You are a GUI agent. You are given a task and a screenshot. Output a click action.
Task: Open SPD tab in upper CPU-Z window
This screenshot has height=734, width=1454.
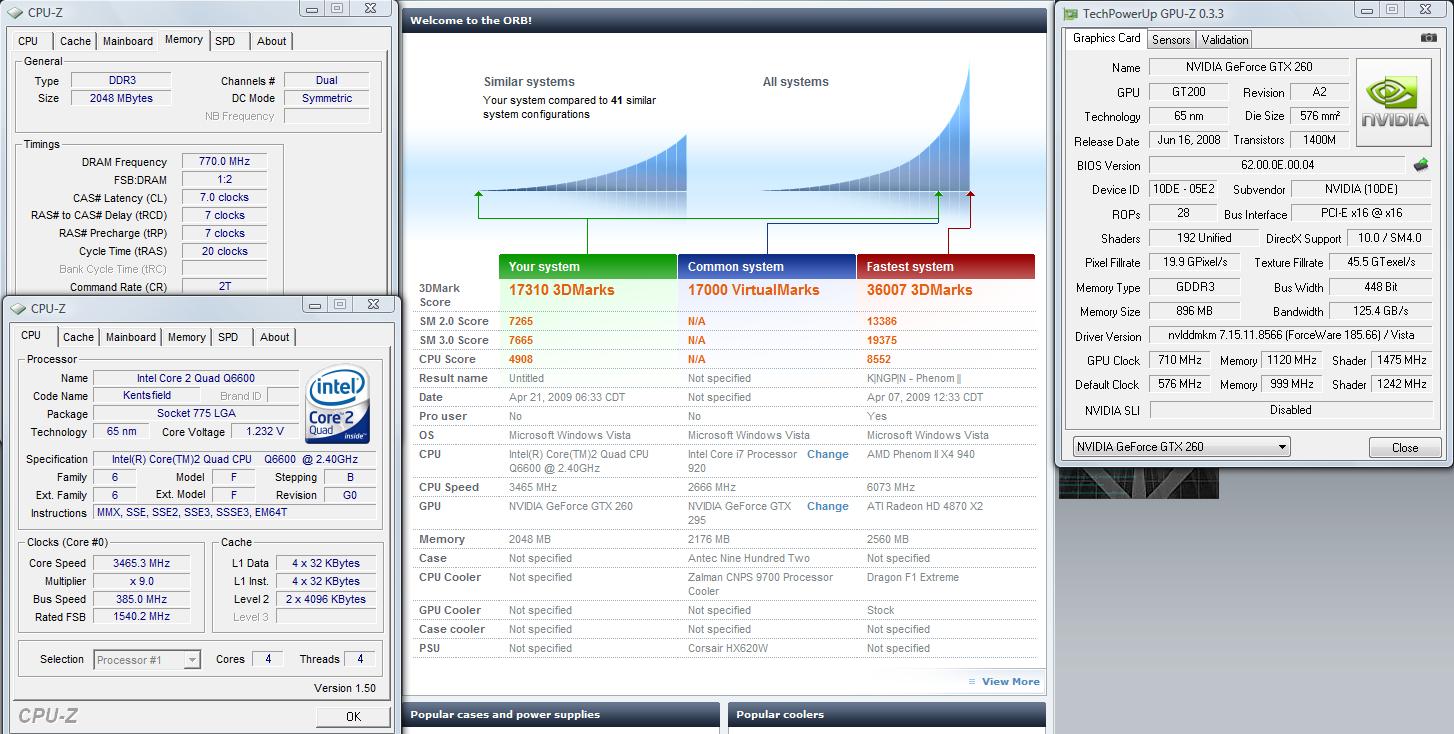pos(225,41)
